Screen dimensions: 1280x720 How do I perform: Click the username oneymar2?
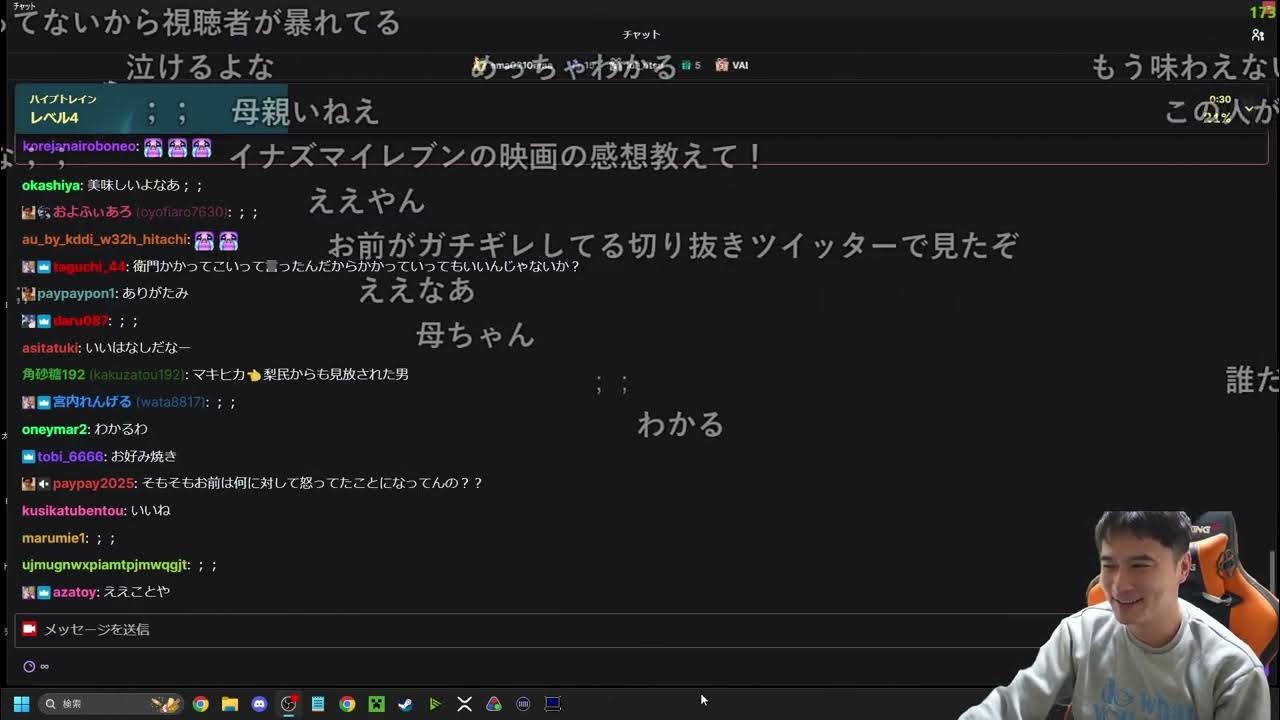55,429
